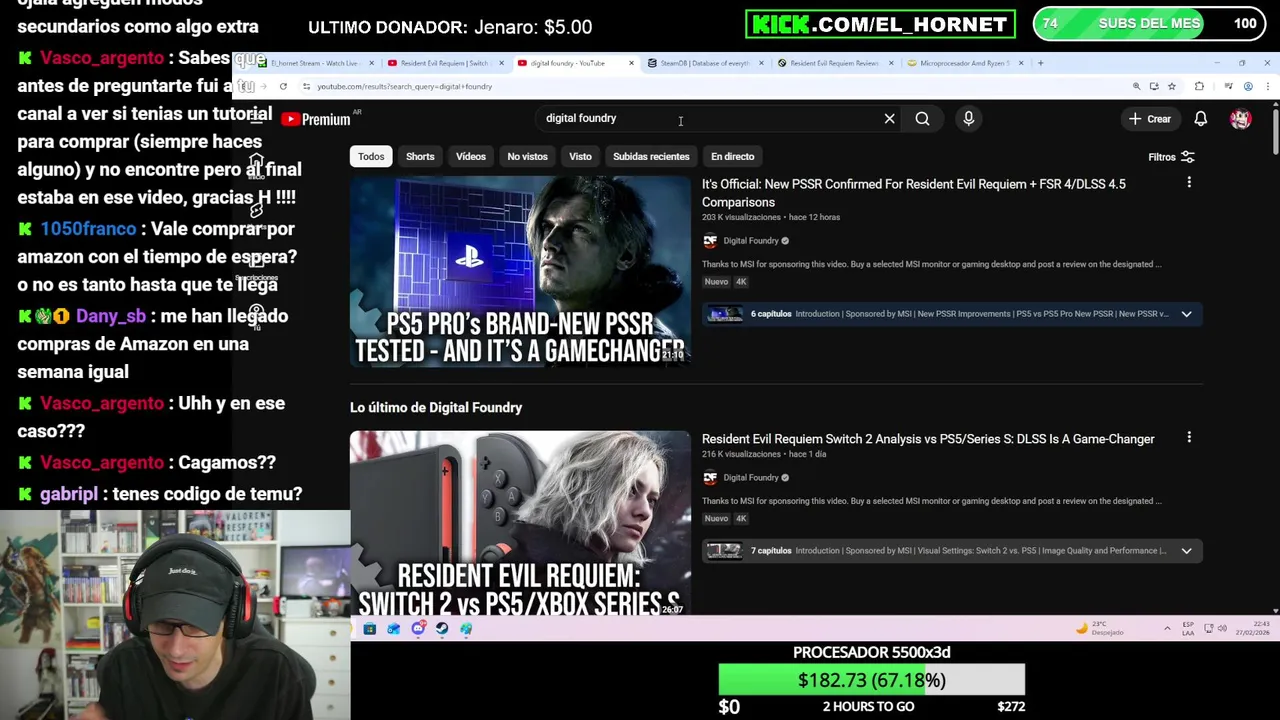
Task: Expand the 7 capítulos chapter list
Action: pos(1186,551)
